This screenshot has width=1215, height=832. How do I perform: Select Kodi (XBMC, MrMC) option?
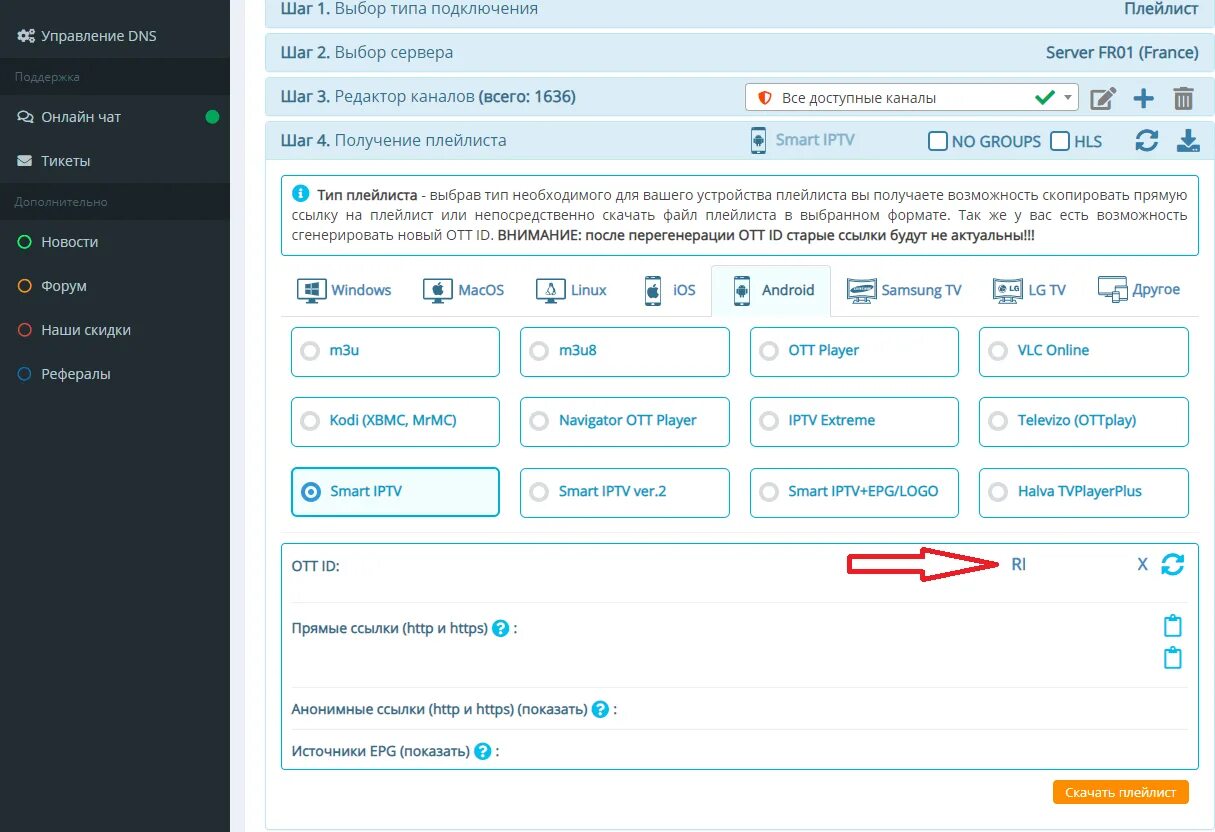395,421
